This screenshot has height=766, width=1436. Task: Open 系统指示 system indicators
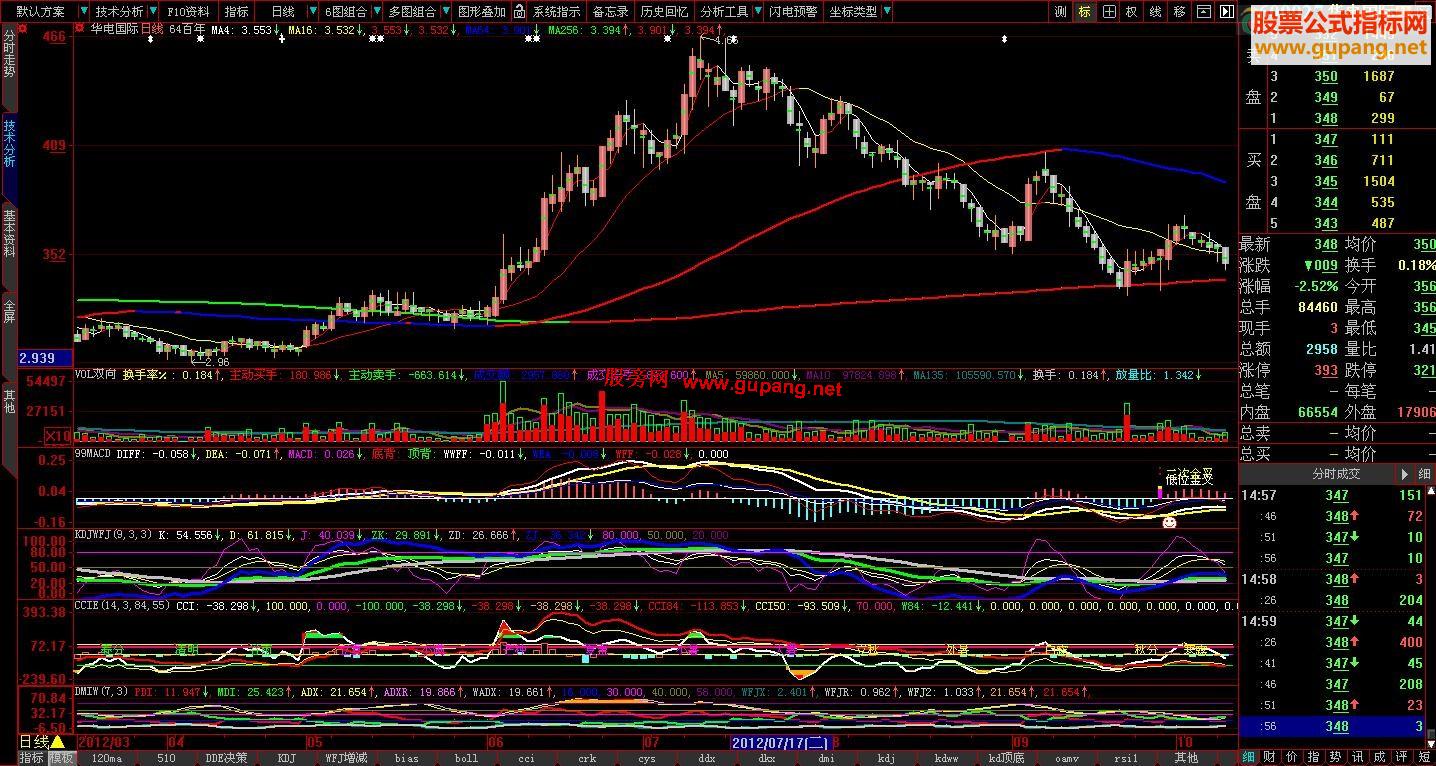[x=556, y=12]
